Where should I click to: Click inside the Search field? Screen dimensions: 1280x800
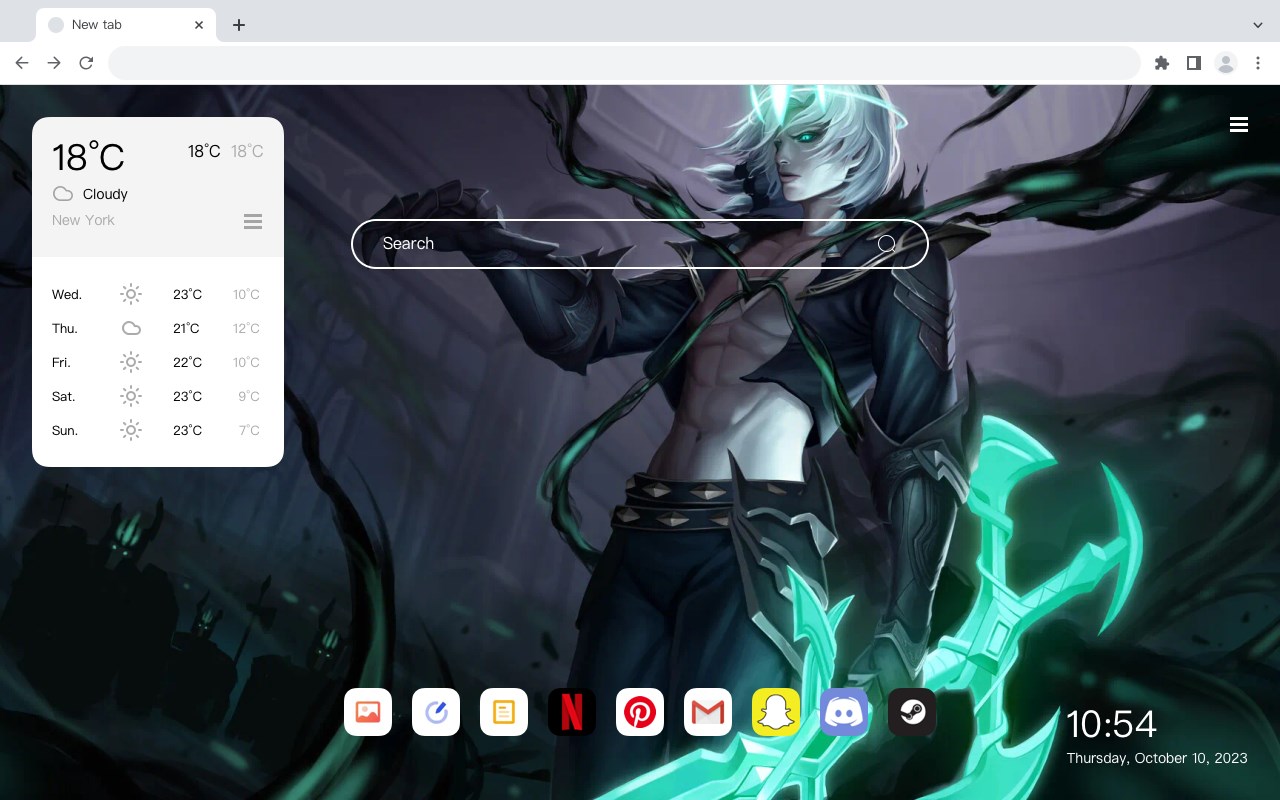[x=640, y=244]
